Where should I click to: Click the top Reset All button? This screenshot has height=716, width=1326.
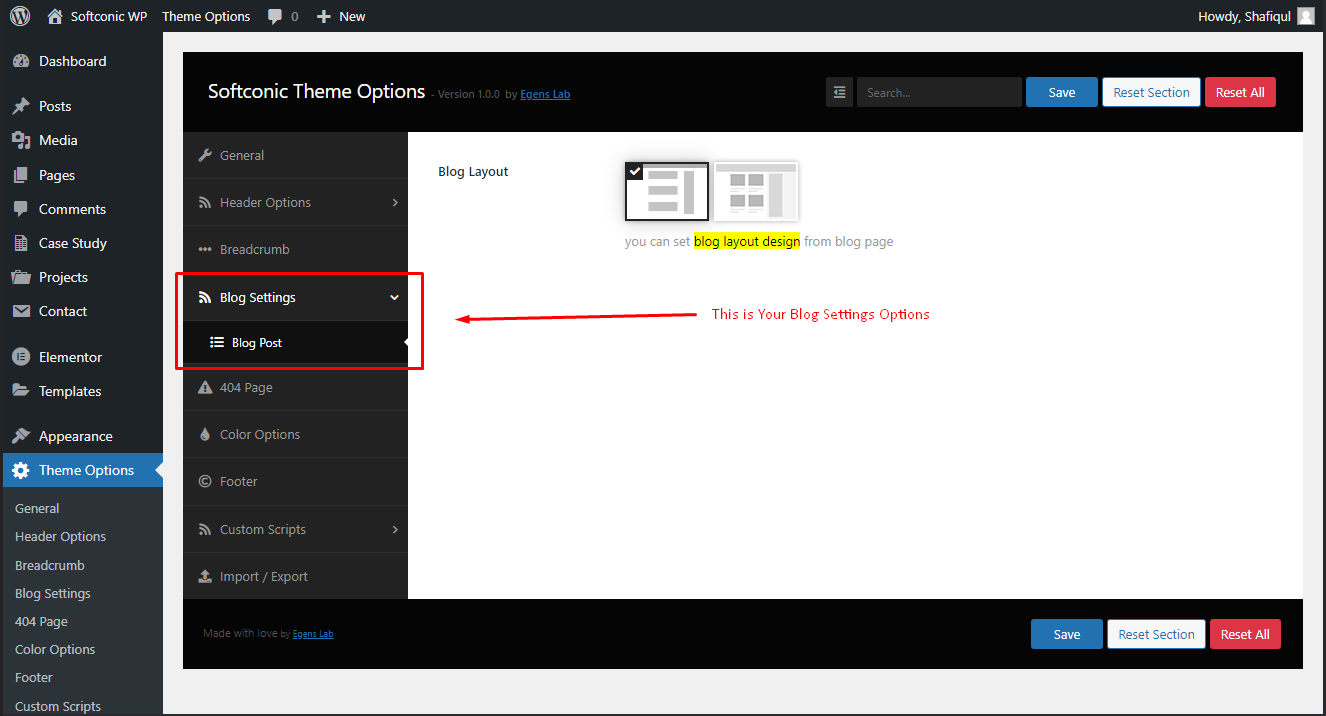pyautogui.click(x=1240, y=92)
